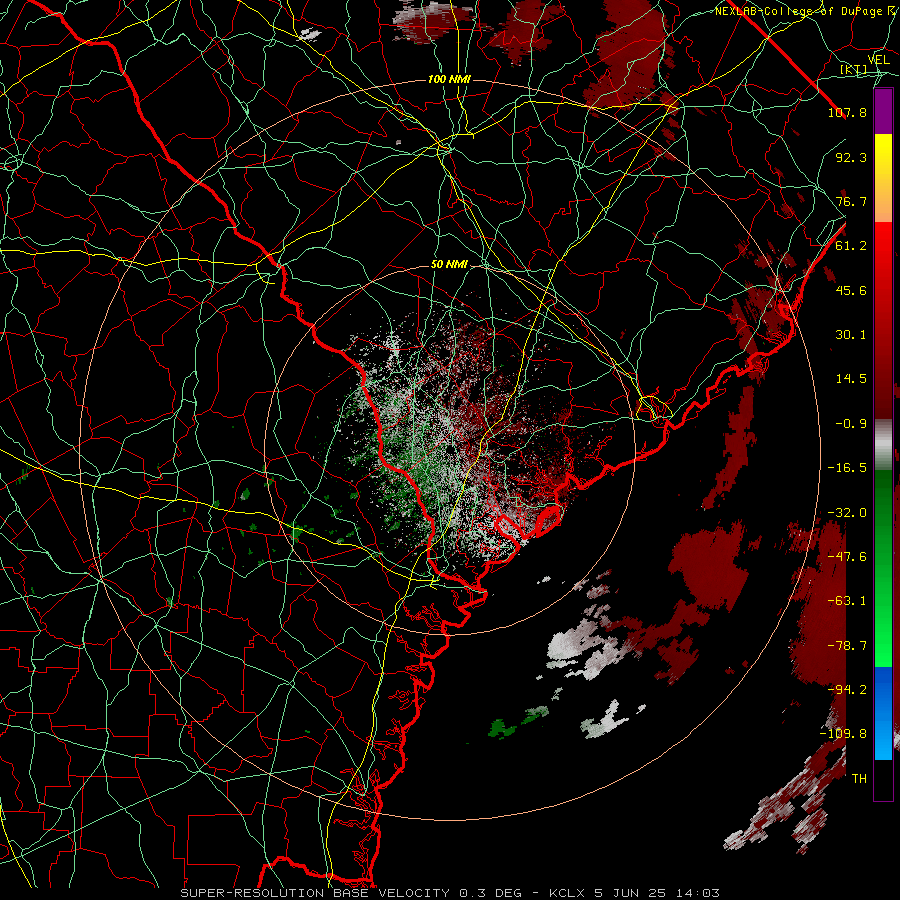
Task: Click the 14:03 timestamp text
Action: click(698, 893)
